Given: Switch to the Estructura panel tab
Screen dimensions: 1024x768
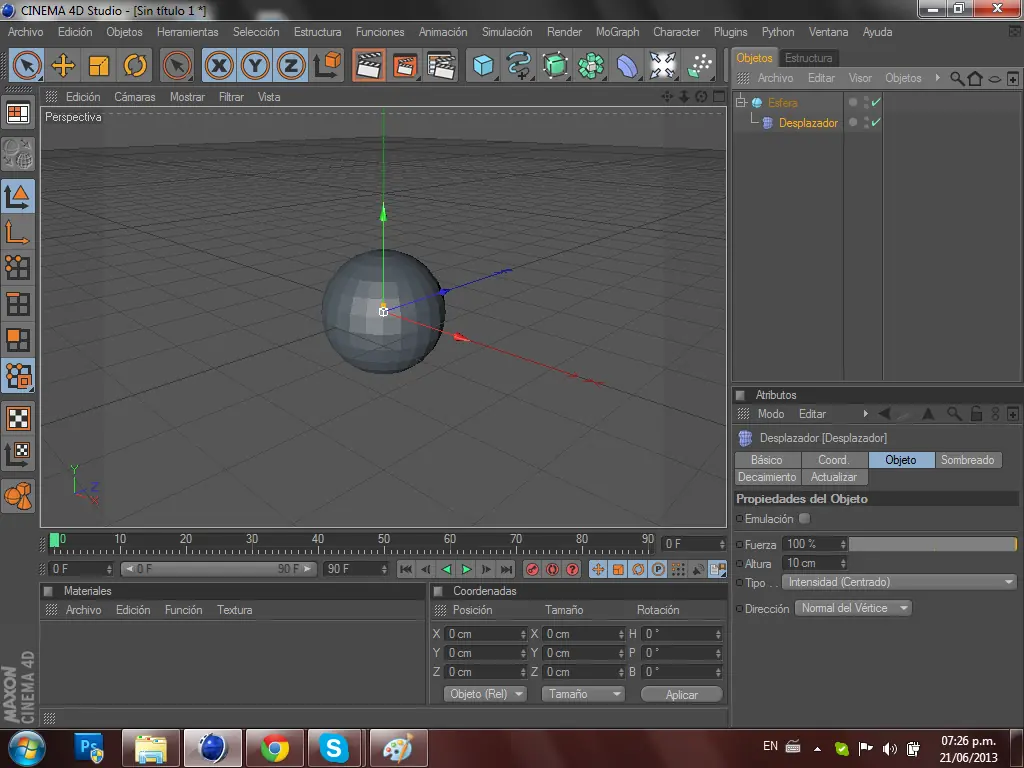Looking at the screenshot, I should tap(808, 58).
